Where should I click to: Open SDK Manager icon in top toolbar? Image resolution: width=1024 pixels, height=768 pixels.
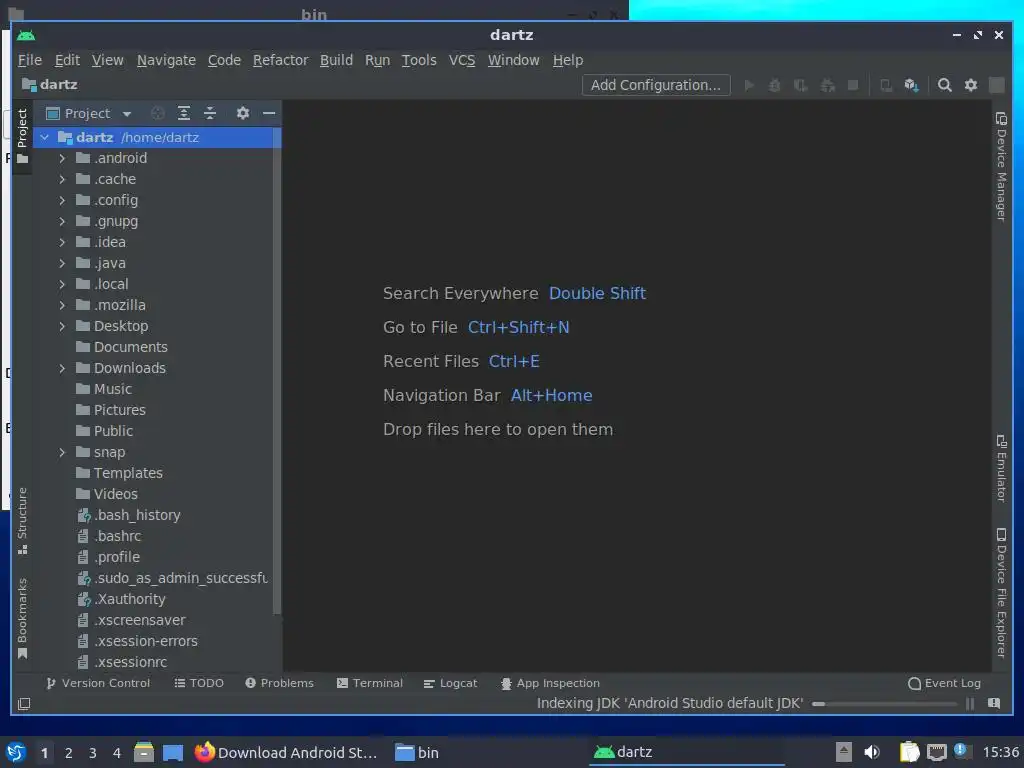(x=912, y=85)
